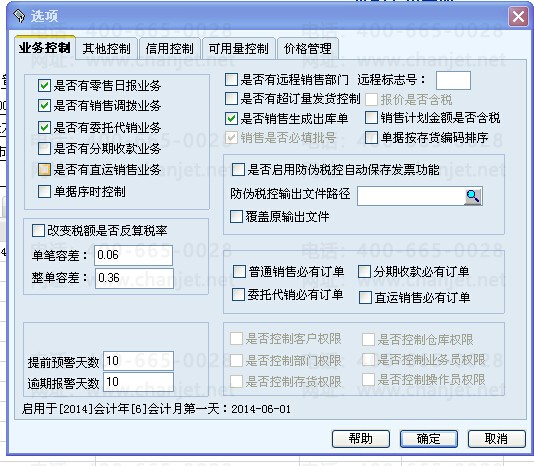The height and width of the screenshot is (466, 534).
Task: Enable 是否有远程销售部门 checkbox
Action: click(x=232, y=80)
